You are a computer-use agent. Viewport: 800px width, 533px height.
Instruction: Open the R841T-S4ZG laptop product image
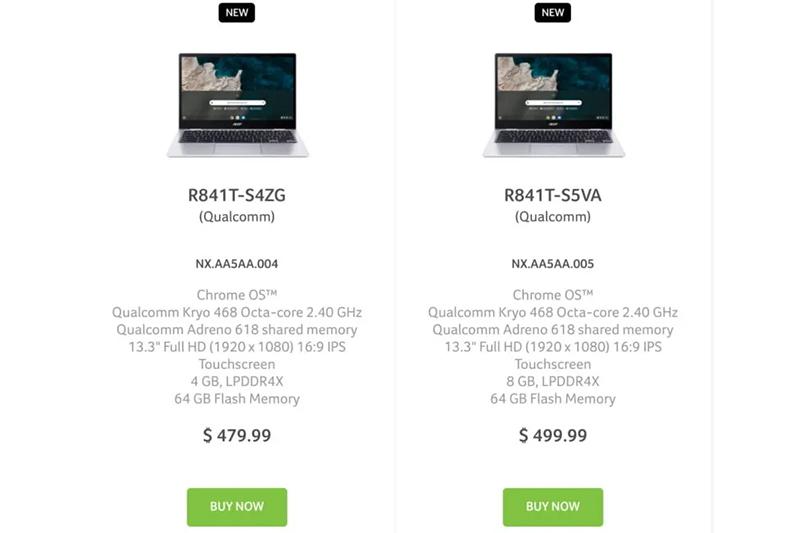point(237,104)
